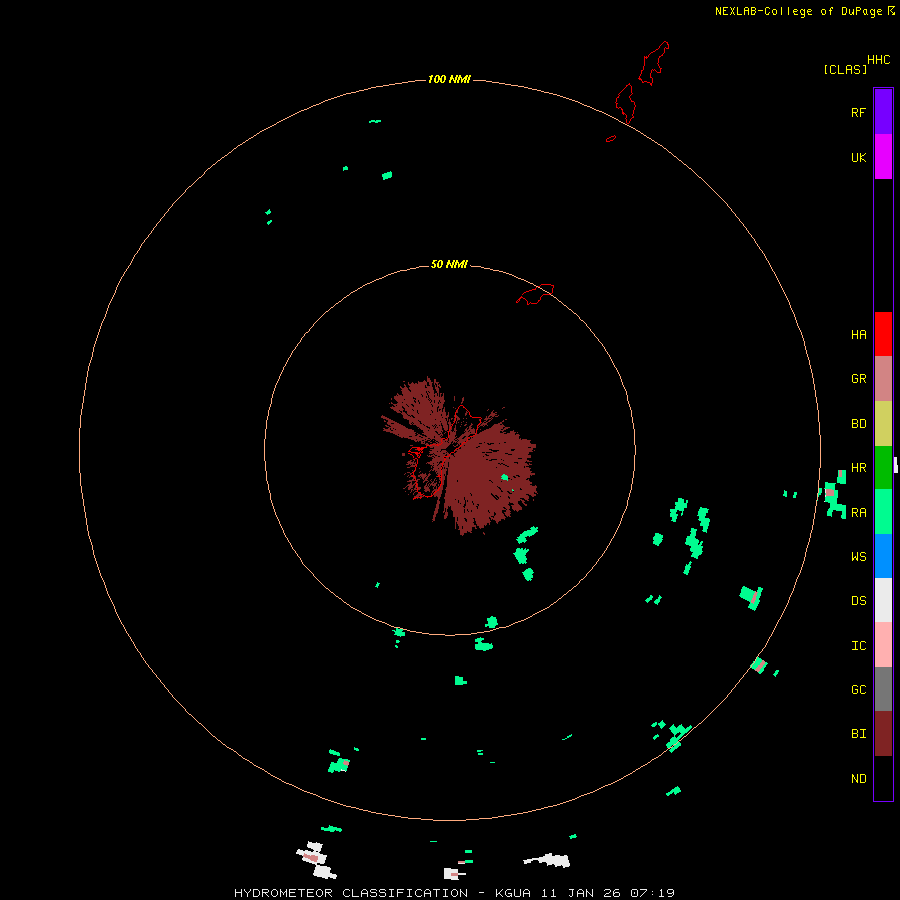
Task: Click the HHC product code text
Action: coord(879,60)
